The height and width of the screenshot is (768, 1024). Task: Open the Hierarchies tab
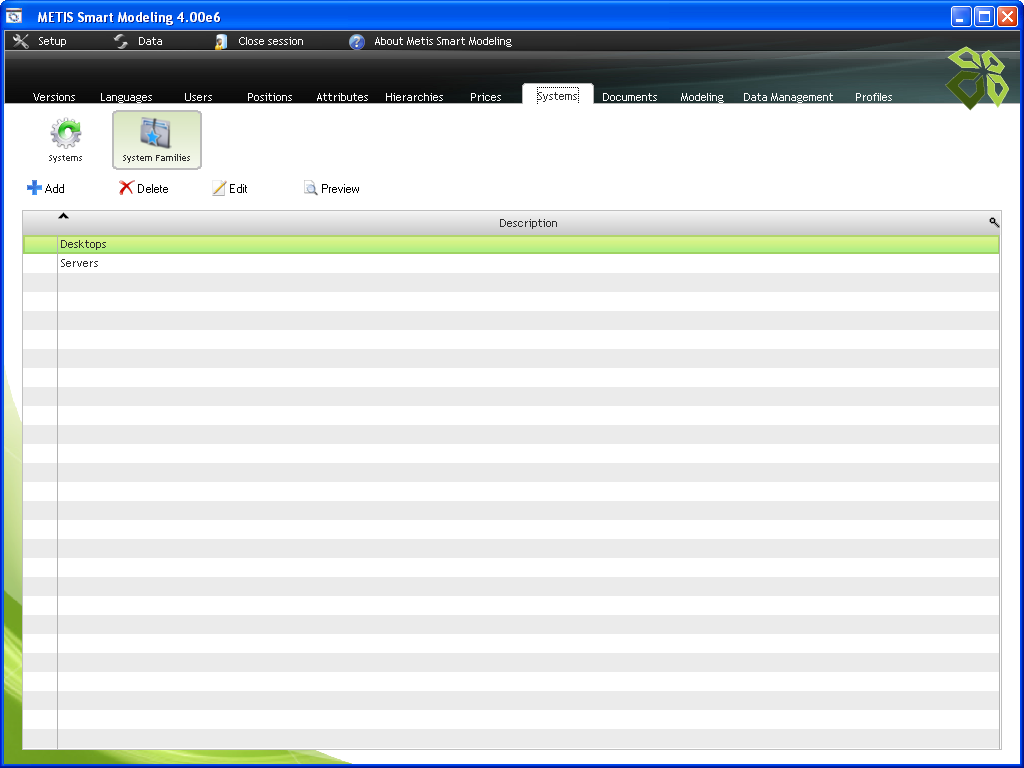(x=414, y=97)
